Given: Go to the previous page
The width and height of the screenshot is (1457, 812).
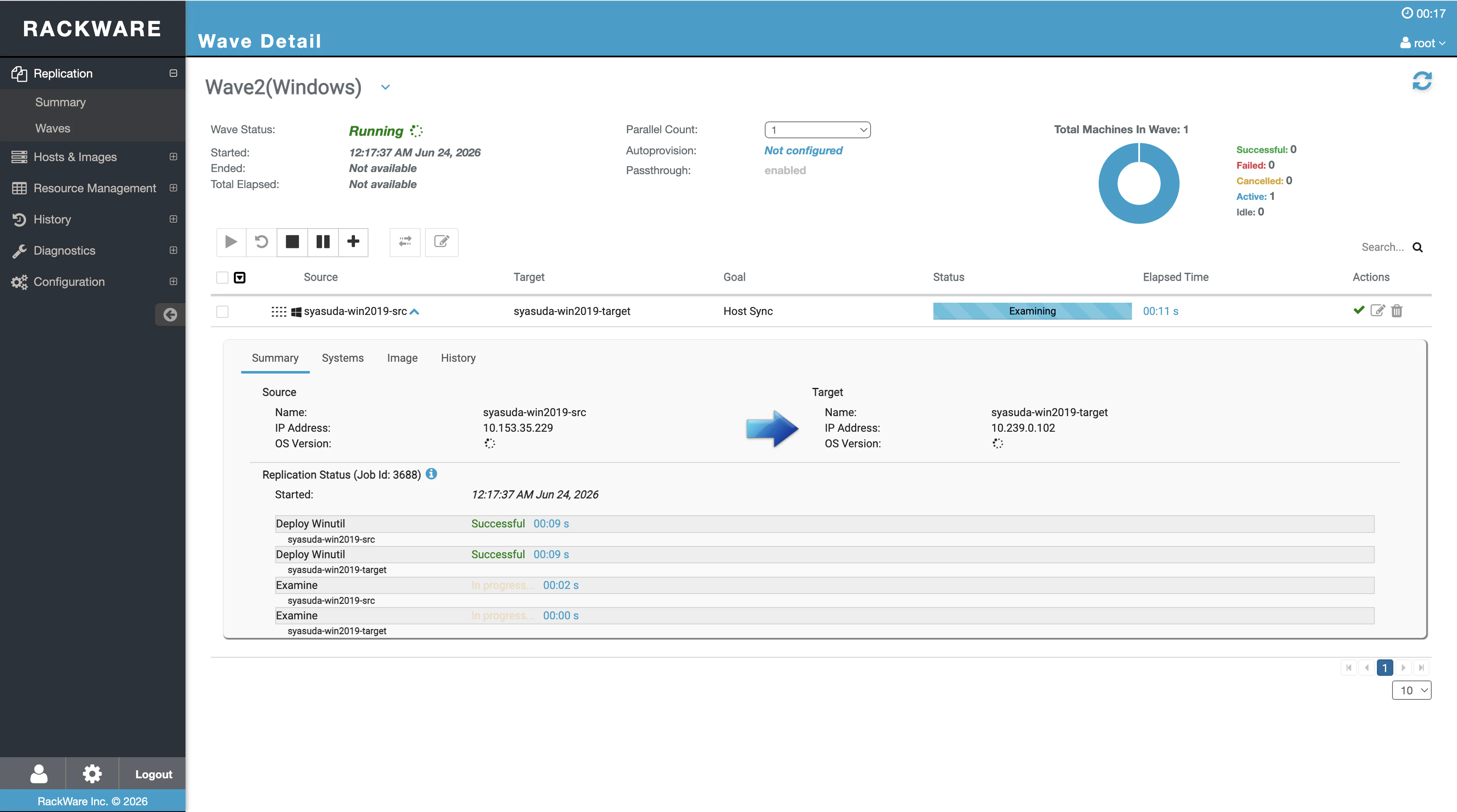Looking at the screenshot, I should 1367,668.
